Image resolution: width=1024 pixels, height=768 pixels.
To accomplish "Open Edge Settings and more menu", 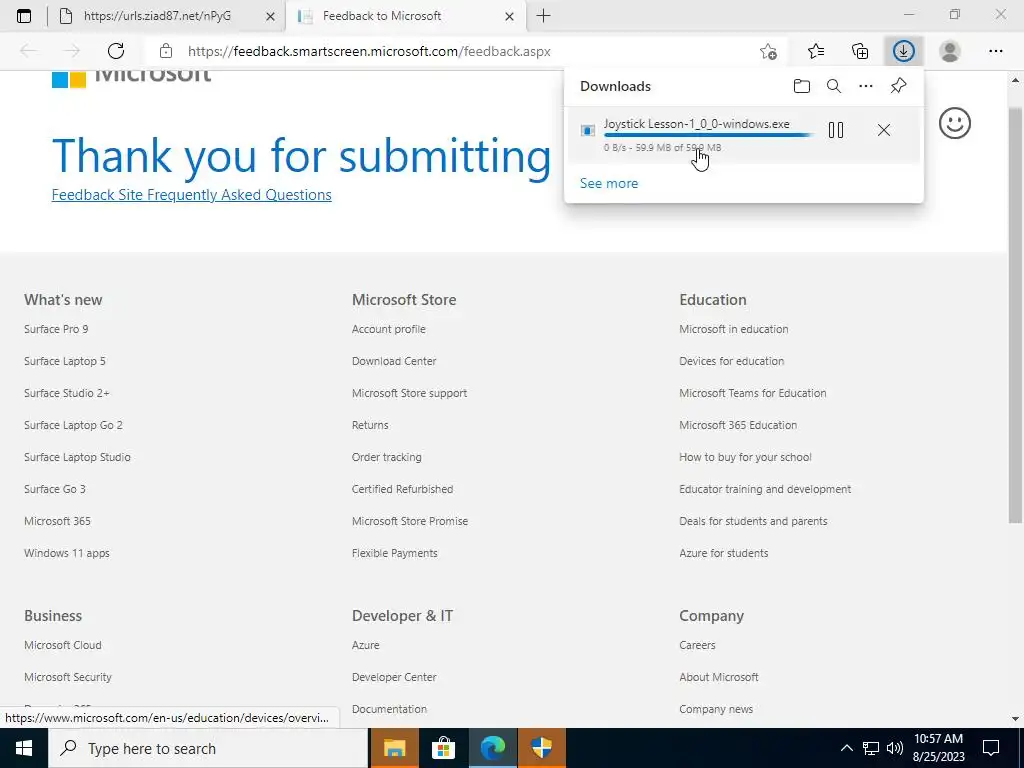I will (995, 51).
